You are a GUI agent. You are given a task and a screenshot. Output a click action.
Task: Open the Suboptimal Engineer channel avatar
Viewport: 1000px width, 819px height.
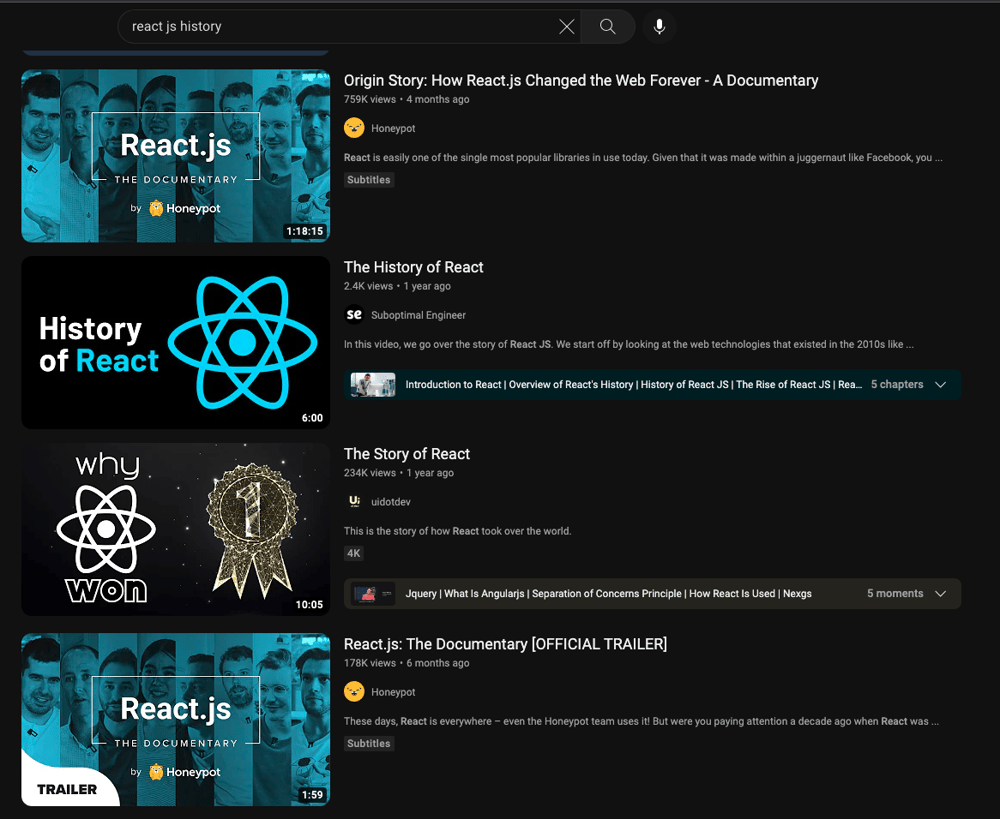click(x=354, y=314)
